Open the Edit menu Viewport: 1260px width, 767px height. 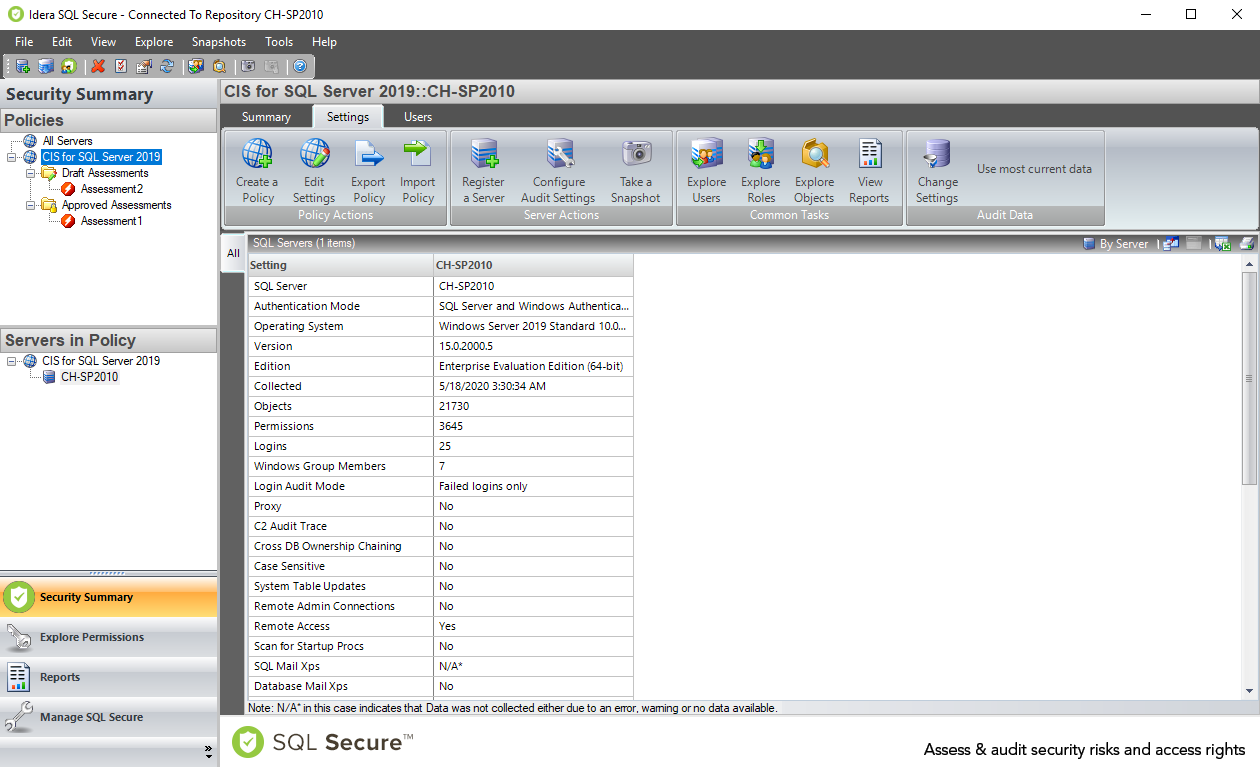(x=62, y=42)
